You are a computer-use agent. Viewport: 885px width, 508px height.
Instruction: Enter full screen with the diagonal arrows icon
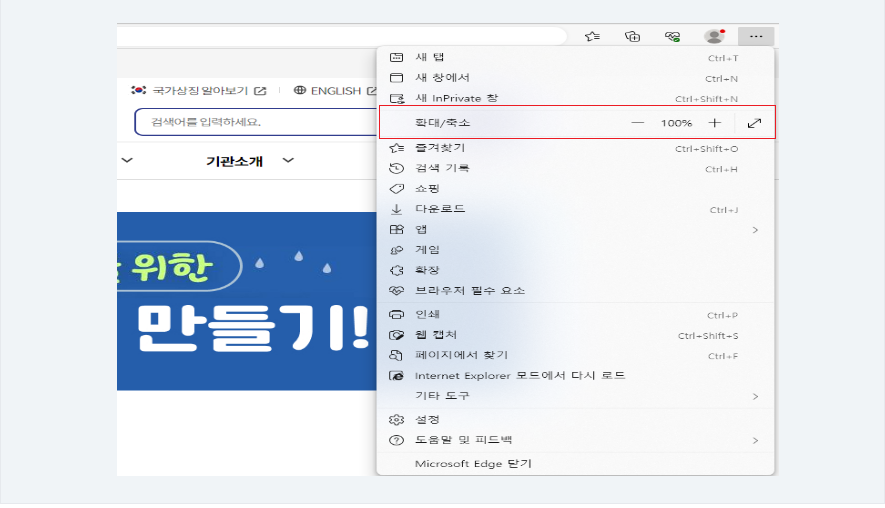pyautogui.click(x=754, y=123)
